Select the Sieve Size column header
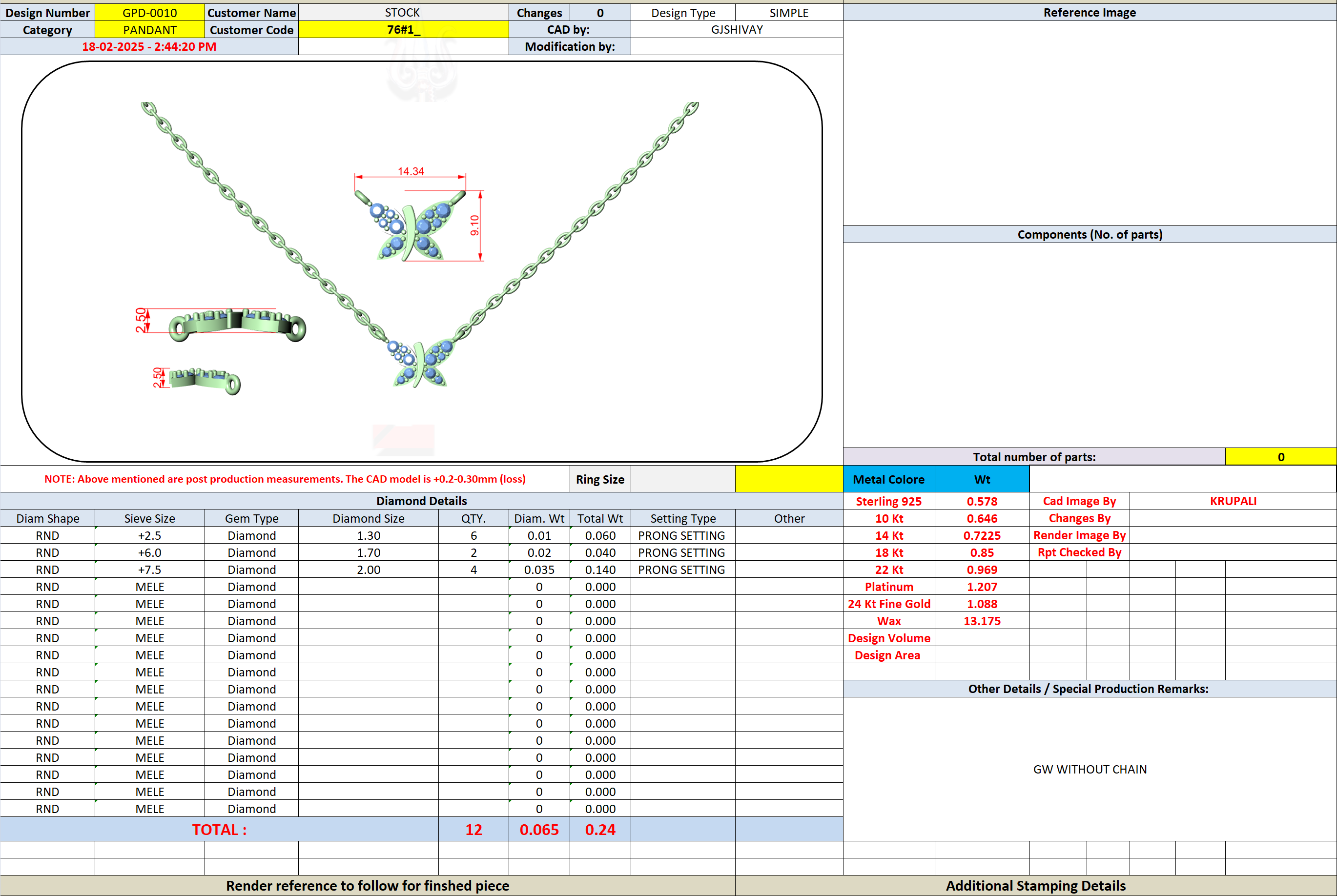 click(150, 518)
